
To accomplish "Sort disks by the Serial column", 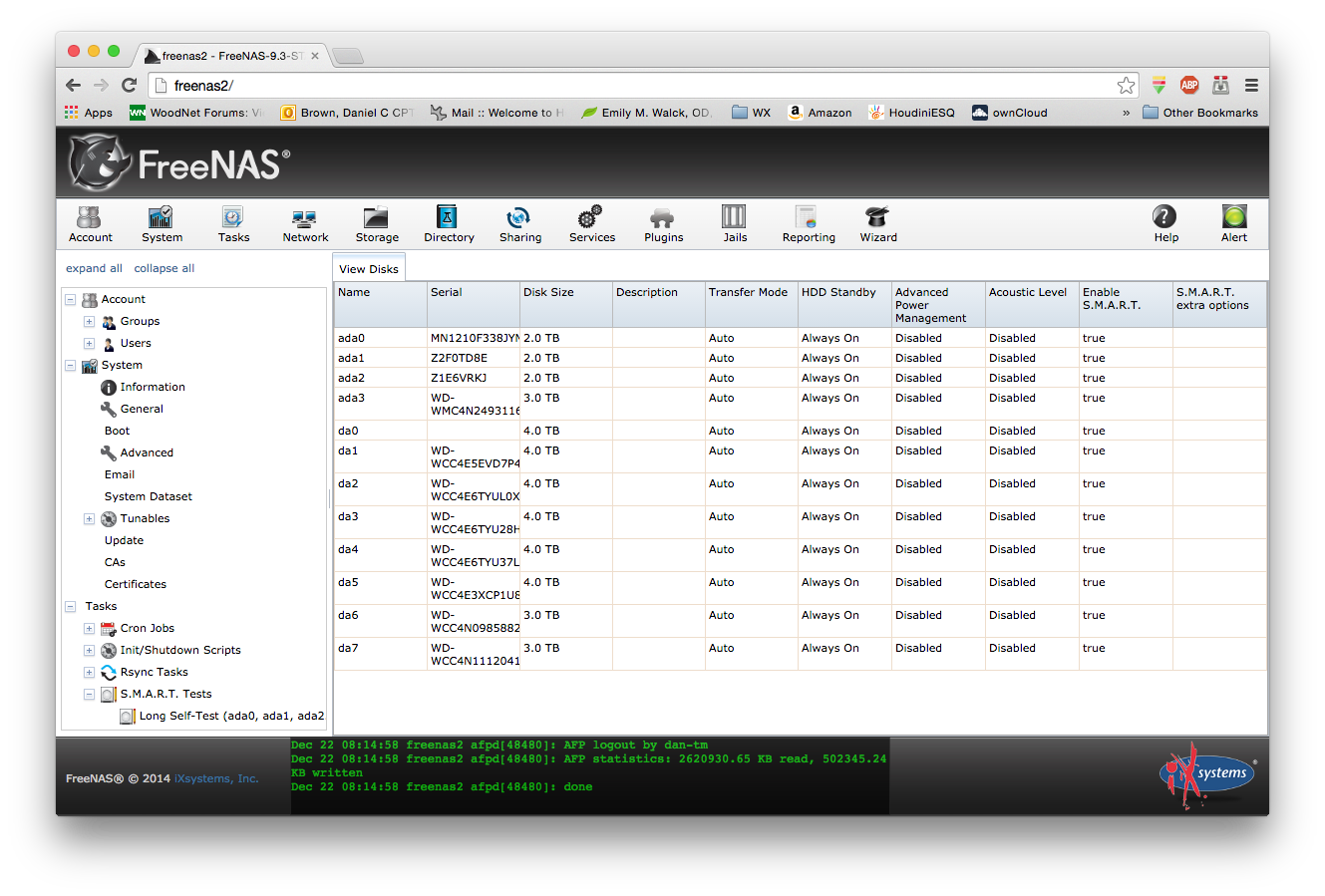I will [x=473, y=305].
